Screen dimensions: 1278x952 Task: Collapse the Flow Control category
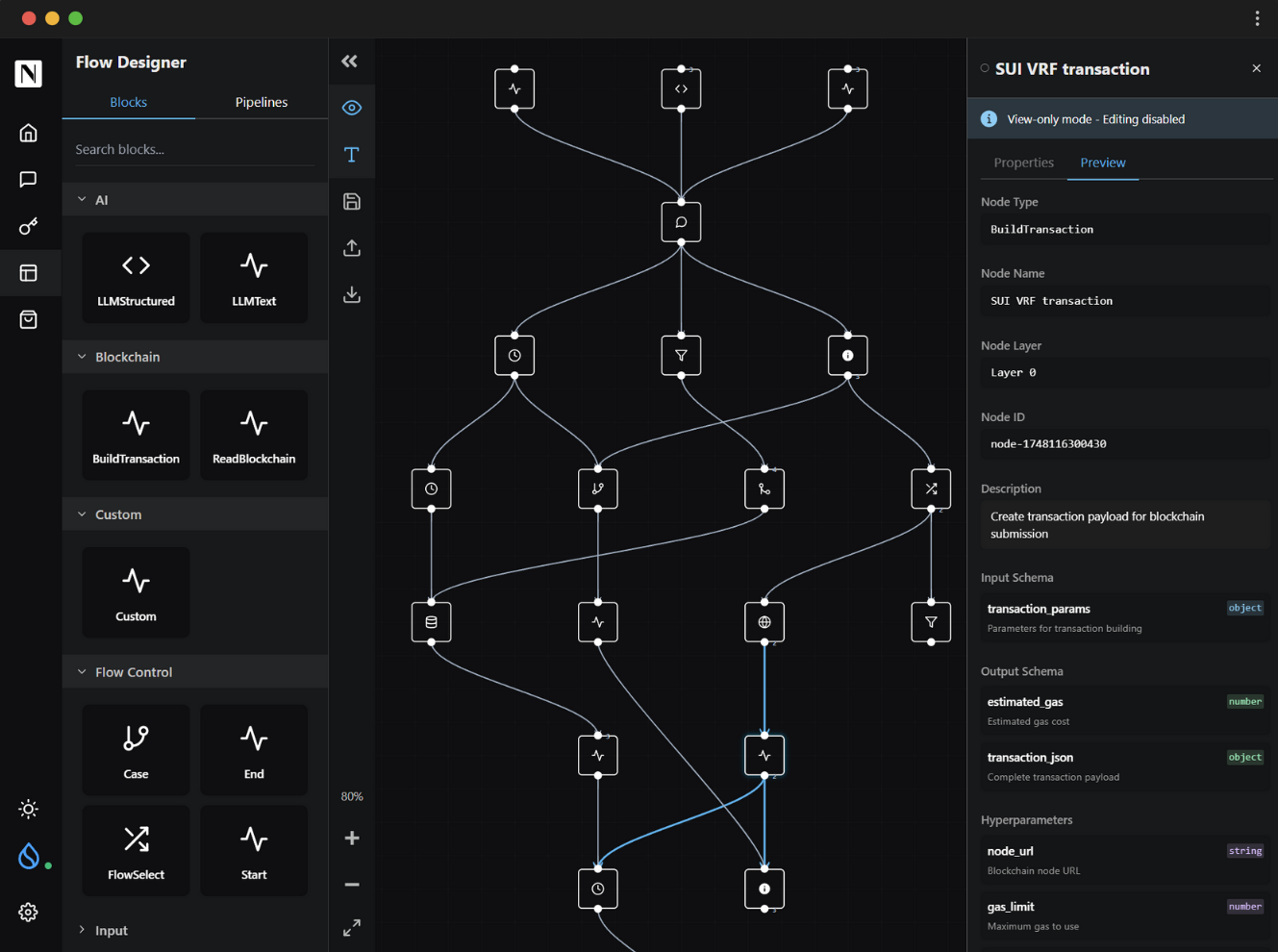[195, 672]
